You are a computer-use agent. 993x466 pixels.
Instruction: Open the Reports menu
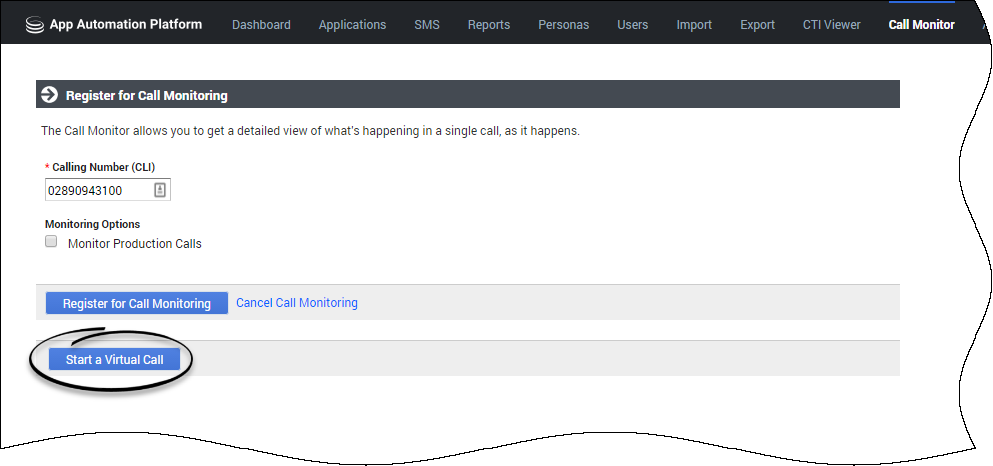tap(489, 25)
